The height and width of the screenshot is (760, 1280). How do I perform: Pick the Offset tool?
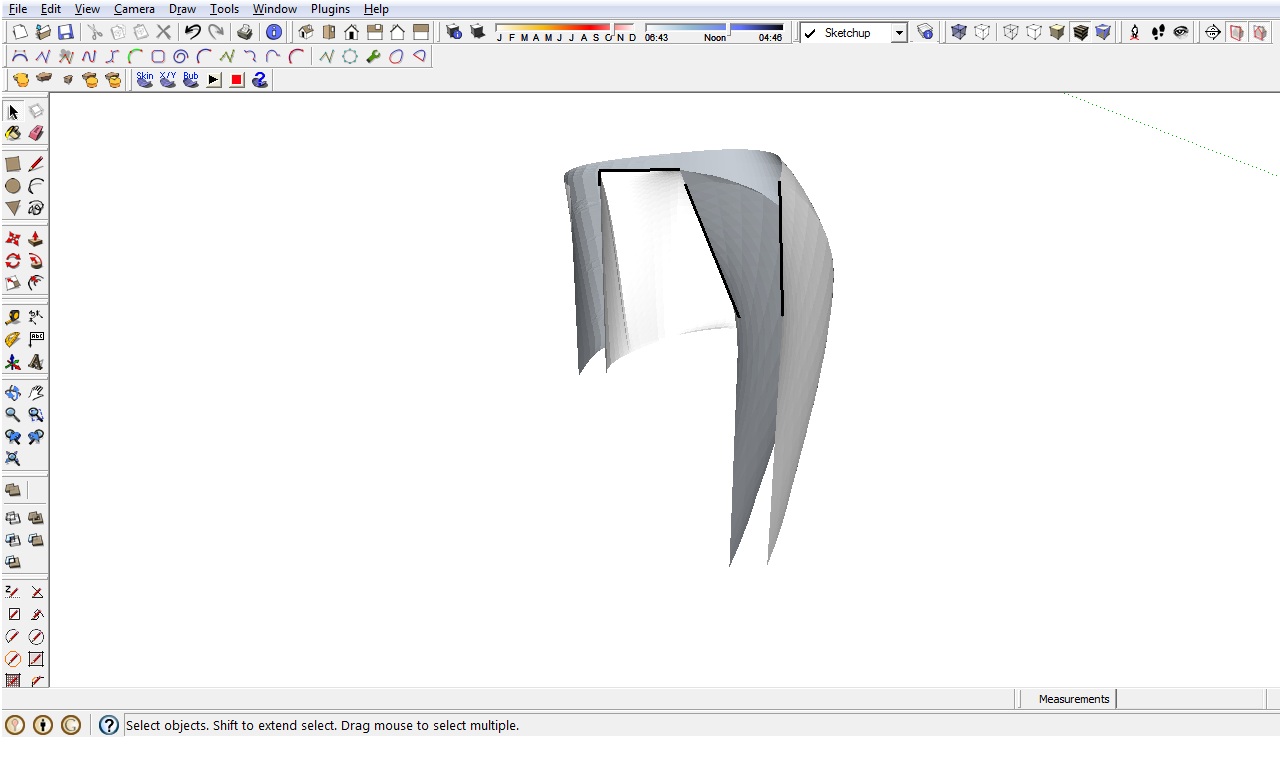[36, 283]
